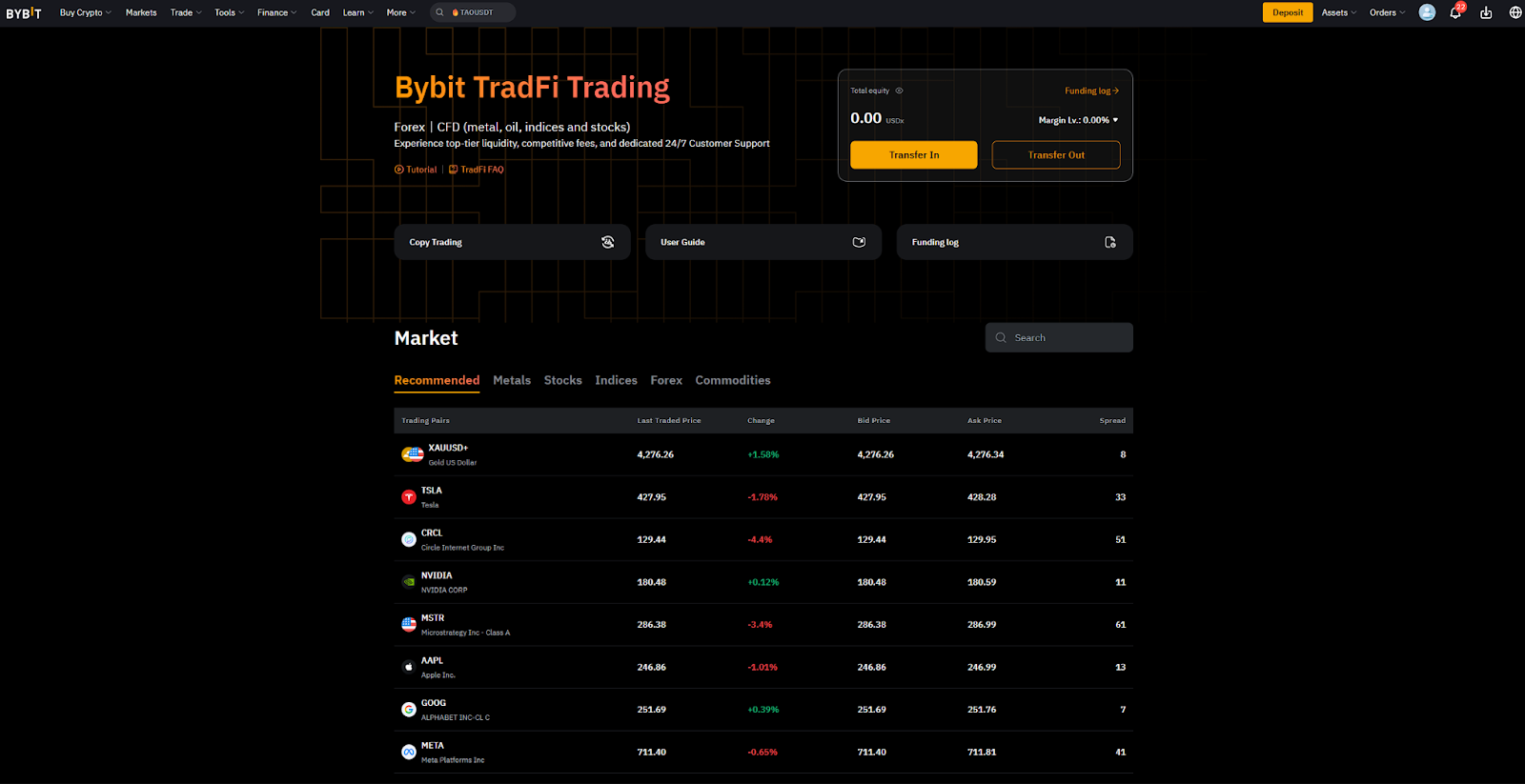Open the Copy Trading card
1525x784 pixels.
(512, 242)
